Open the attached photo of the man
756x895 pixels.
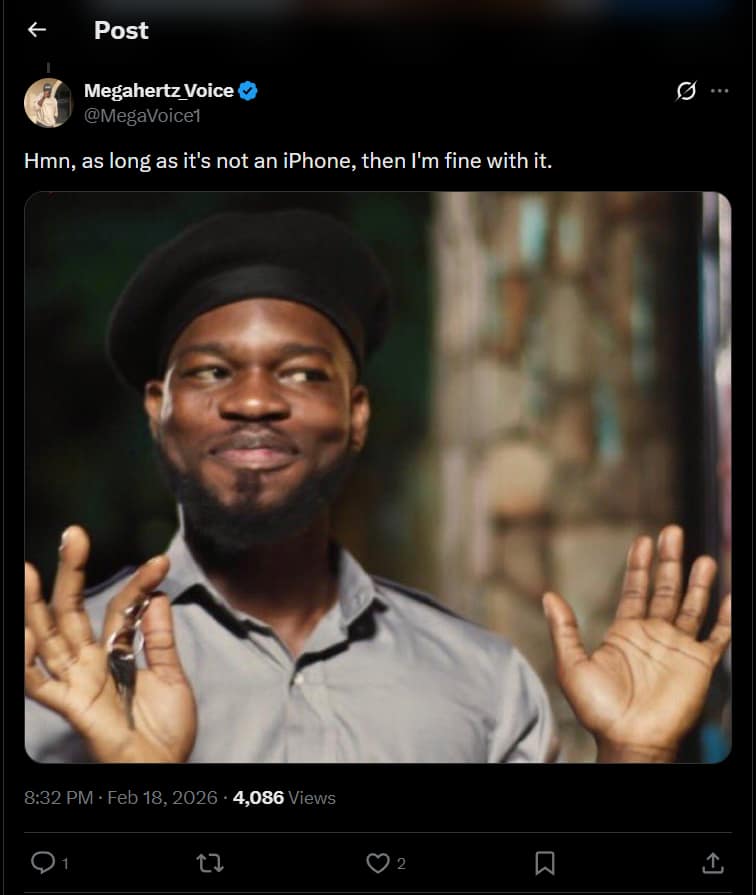click(x=378, y=477)
